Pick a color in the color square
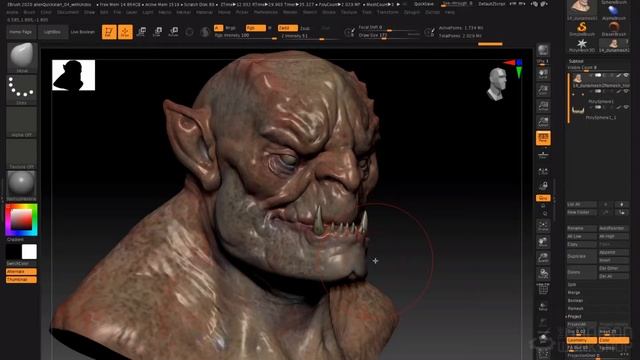This screenshot has height=360, width=640. pos(21,220)
